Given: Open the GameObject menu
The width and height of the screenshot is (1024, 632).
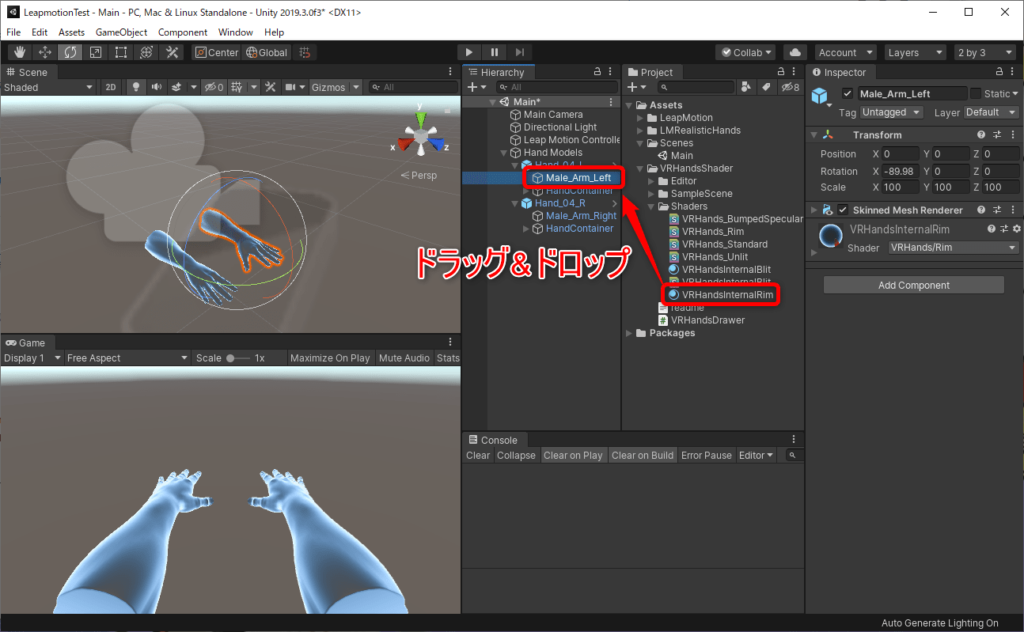Looking at the screenshot, I should tap(121, 32).
